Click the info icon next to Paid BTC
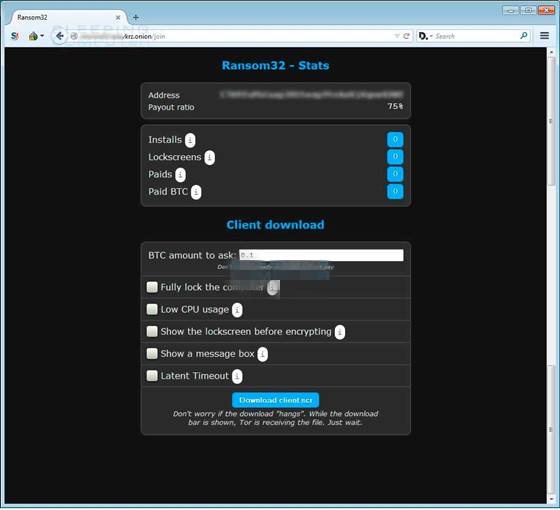This screenshot has height=510, width=560. [x=196, y=192]
